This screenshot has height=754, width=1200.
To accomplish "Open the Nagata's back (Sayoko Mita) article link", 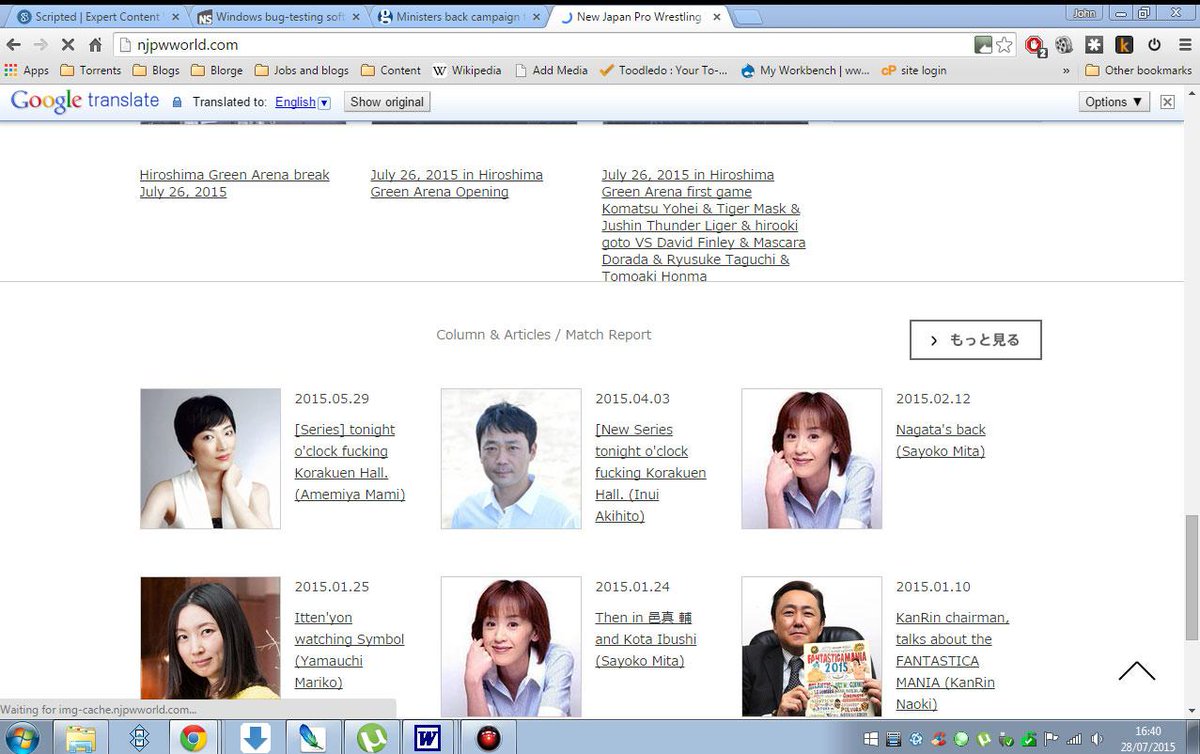I will [x=941, y=440].
